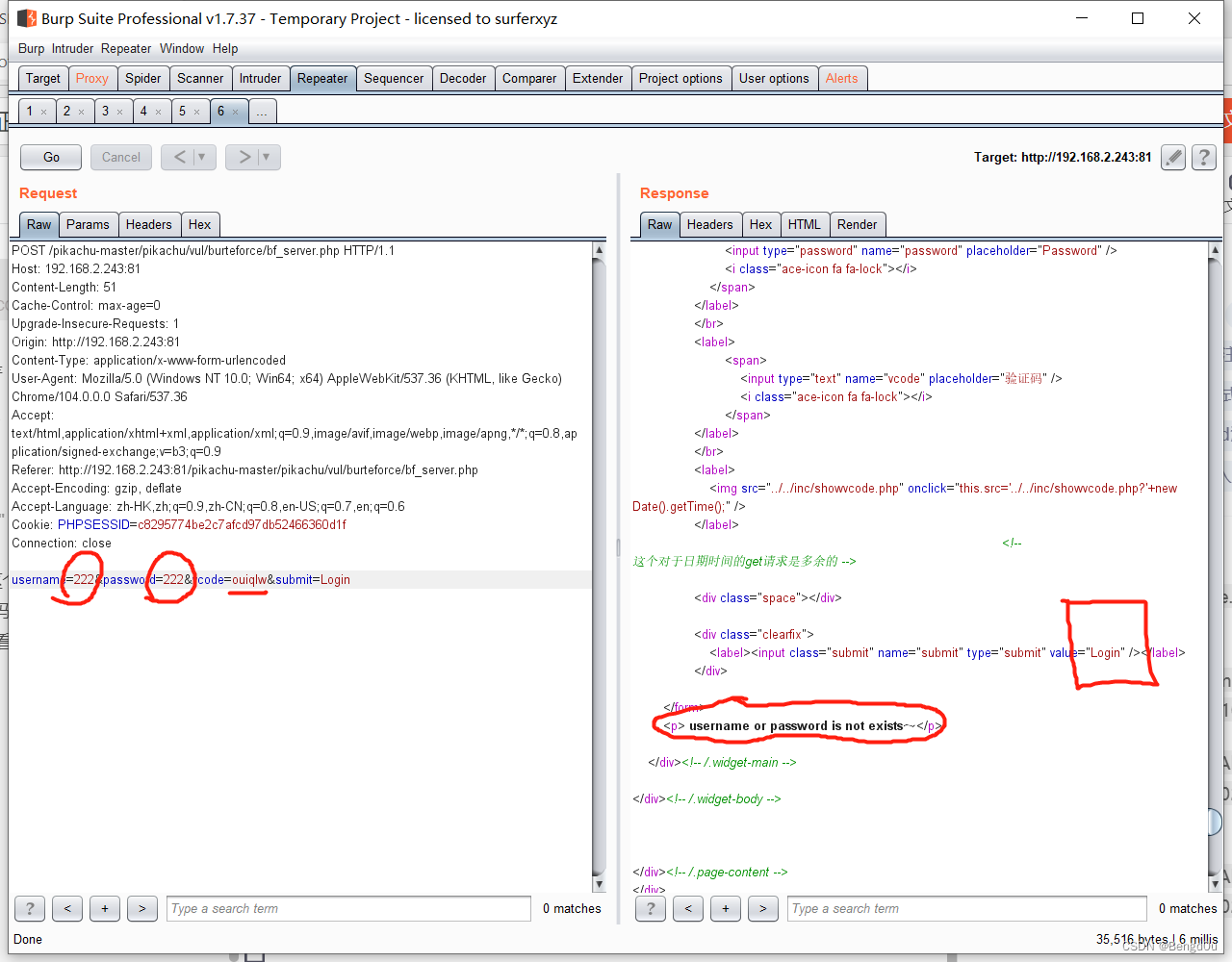Click the Cancel button
This screenshot has height=962, width=1232.
coord(121,157)
